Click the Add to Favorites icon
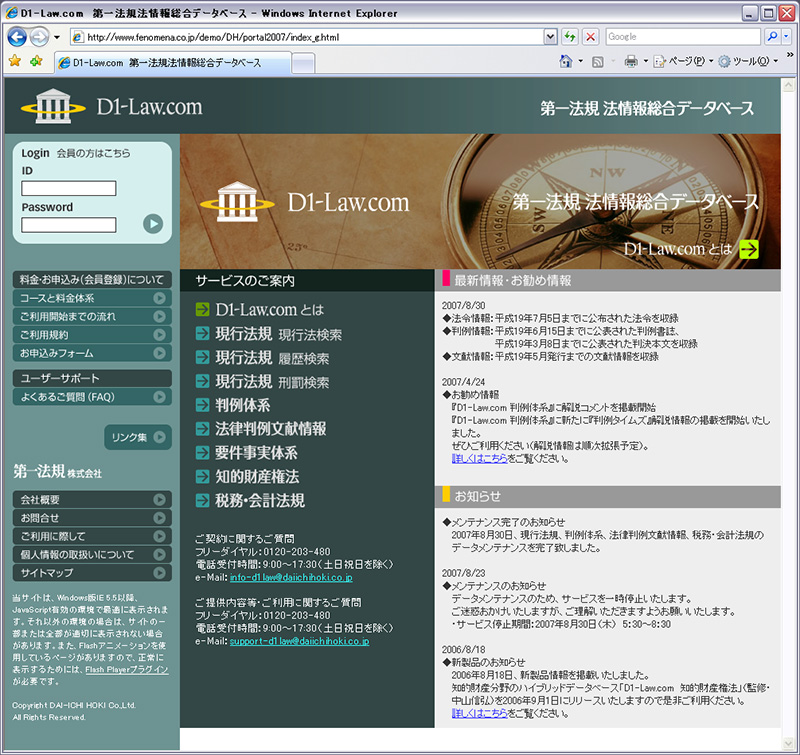The height and width of the screenshot is (755, 800). point(36,62)
